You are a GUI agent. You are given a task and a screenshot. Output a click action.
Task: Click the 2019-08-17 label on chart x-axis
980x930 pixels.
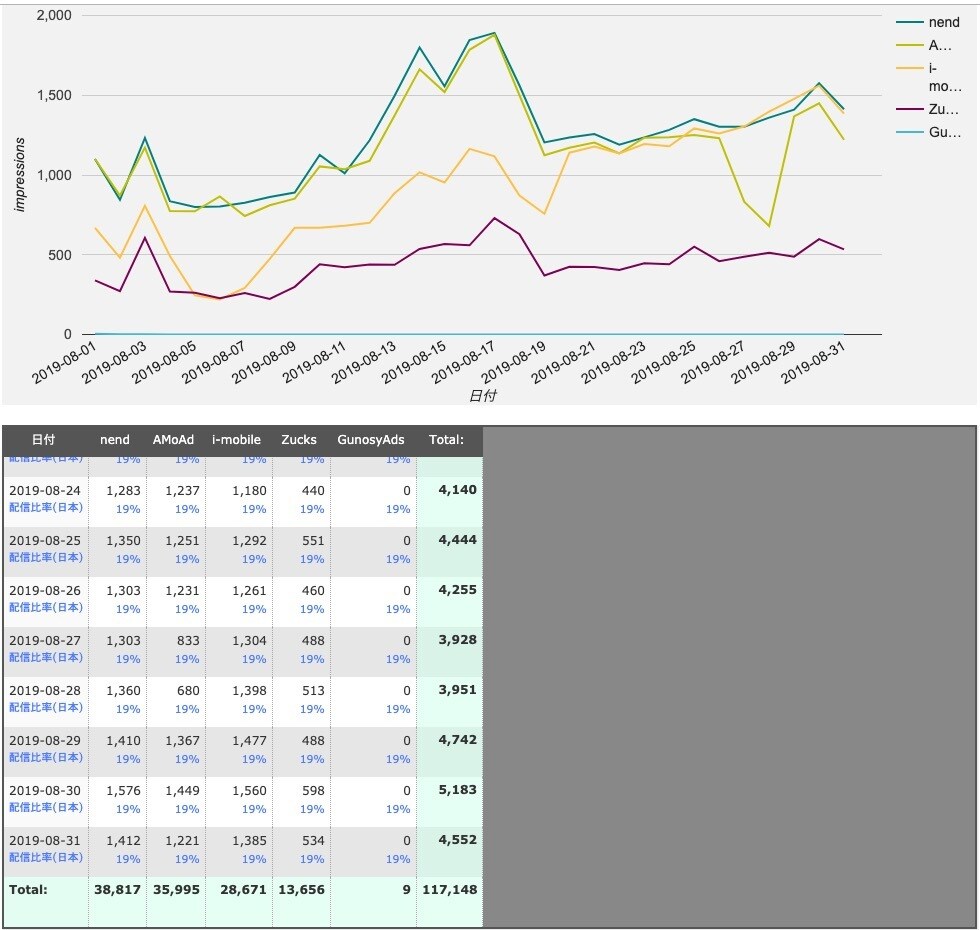(463, 362)
